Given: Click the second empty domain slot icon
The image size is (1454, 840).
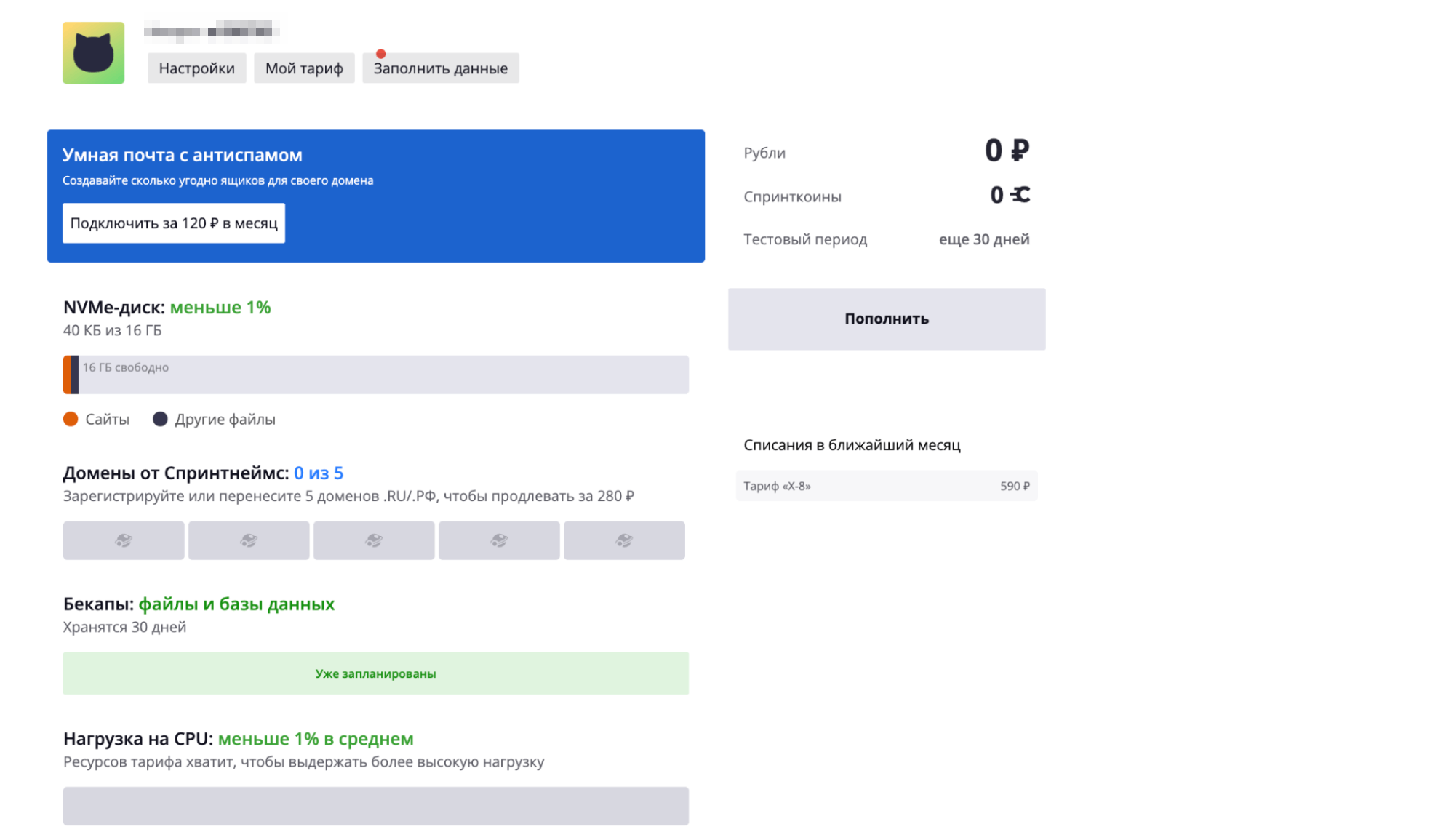Looking at the screenshot, I should pyautogui.click(x=249, y=540).
